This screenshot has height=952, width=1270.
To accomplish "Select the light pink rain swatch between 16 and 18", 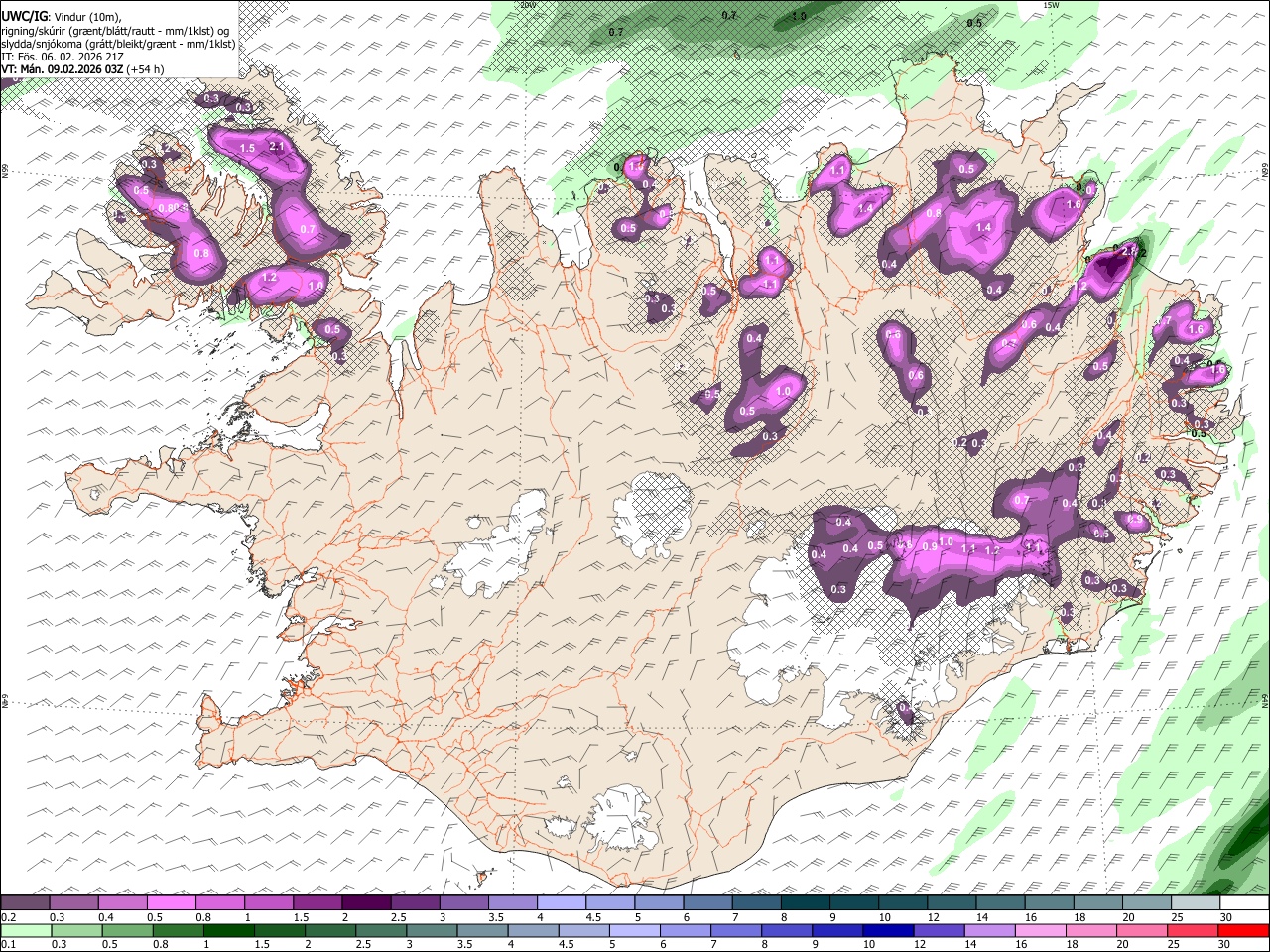I will pos(1041,930).
